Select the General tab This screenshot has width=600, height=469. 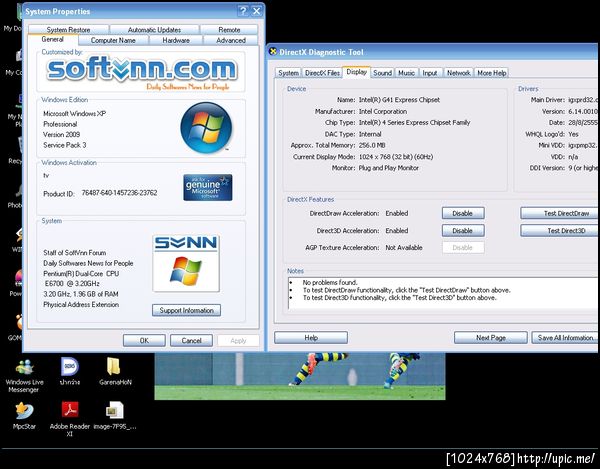click(x=52, y=39)
